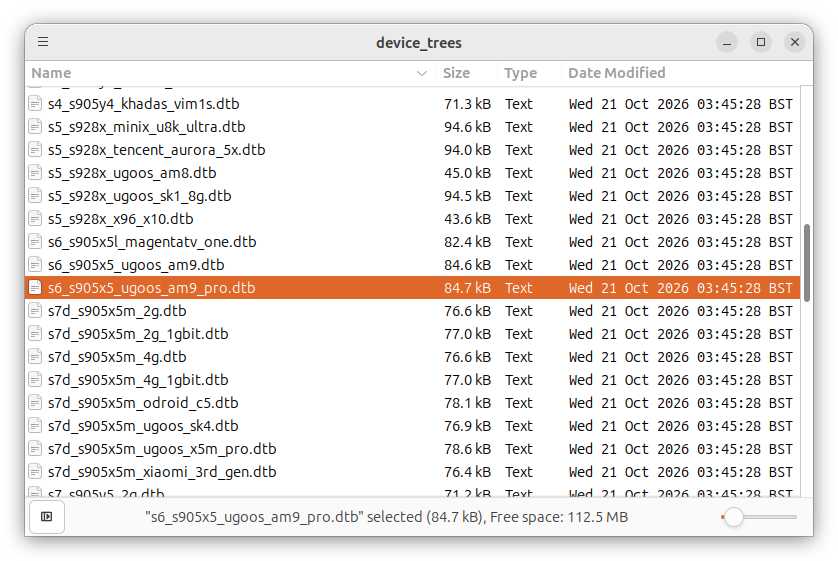Select file name s5_s928x_ugoos_am8.dtb
This screenshot has width=838, height=561.
[132, 173]
